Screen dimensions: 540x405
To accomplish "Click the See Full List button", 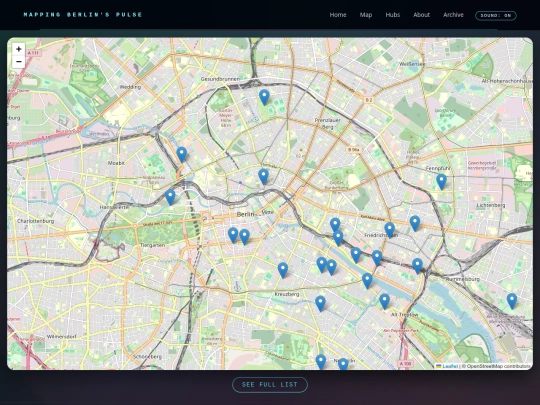I will point(270,385).
